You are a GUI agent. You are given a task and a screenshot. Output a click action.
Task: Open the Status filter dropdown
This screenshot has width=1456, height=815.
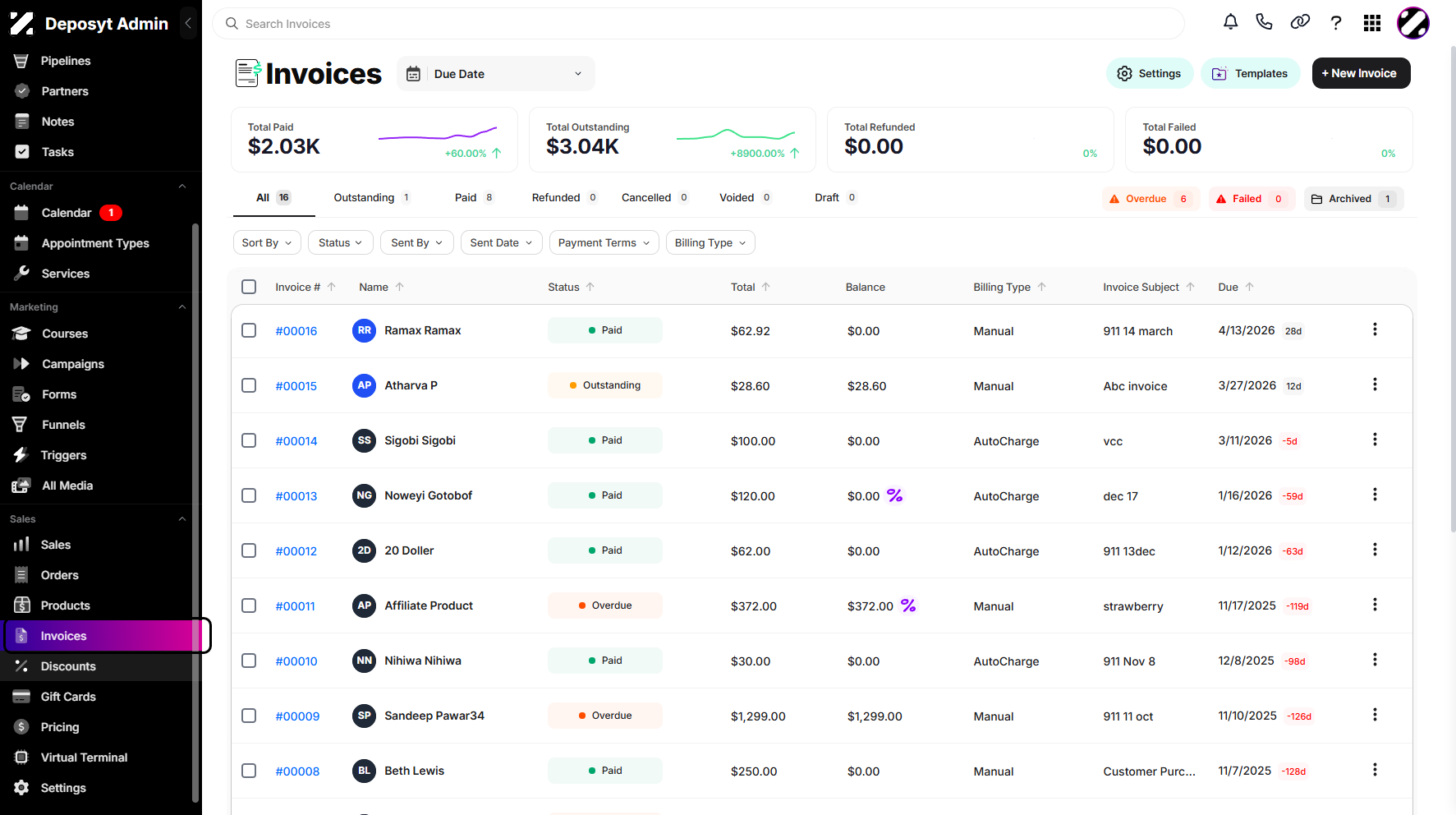(341, 242)
